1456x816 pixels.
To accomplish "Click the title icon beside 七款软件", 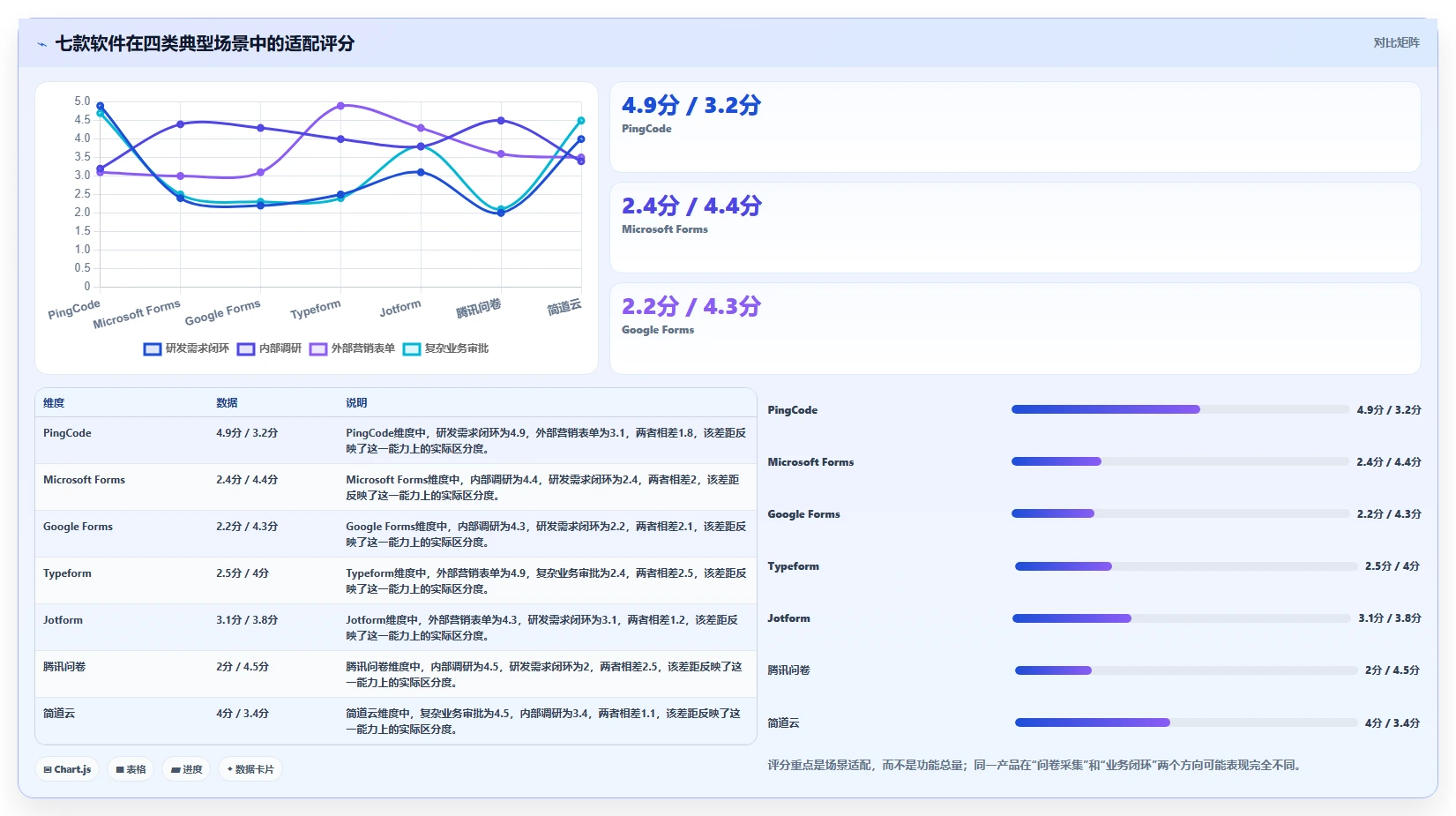I will [41, 44].
